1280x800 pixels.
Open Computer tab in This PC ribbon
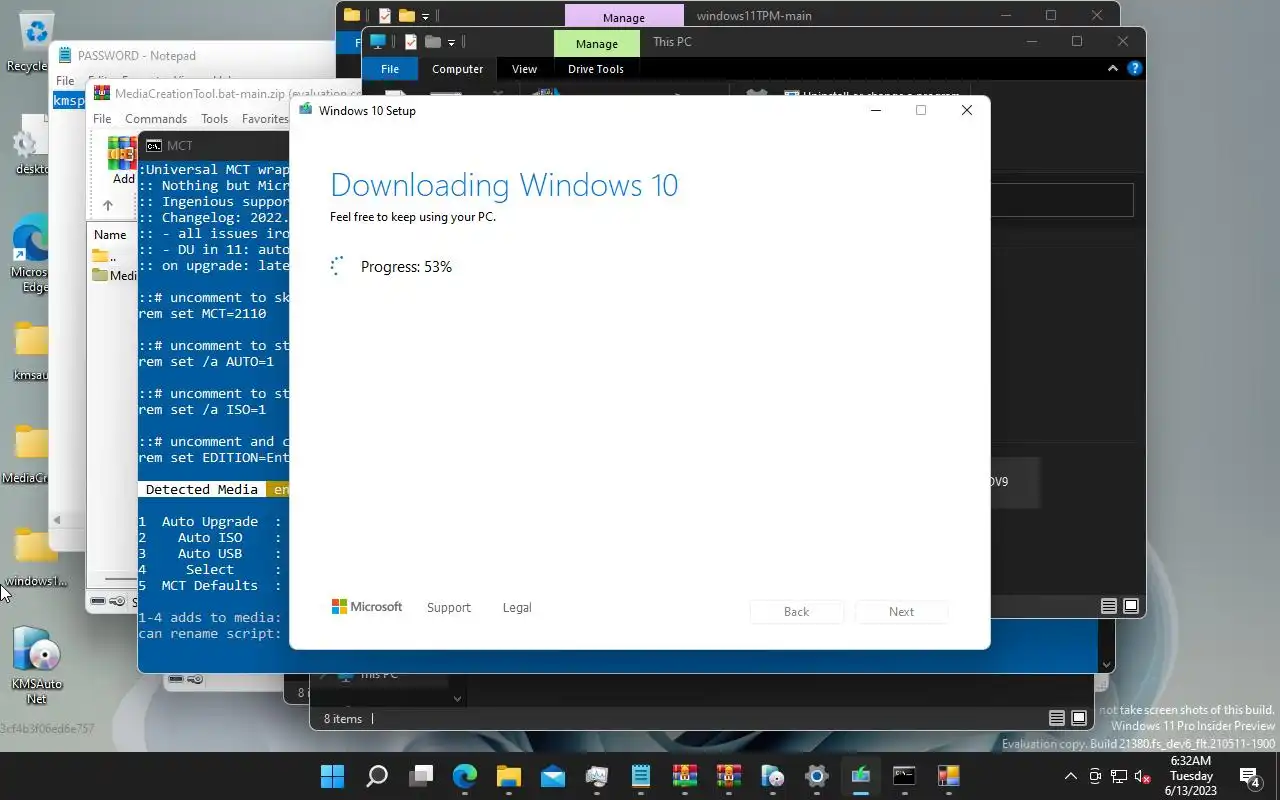458,69
